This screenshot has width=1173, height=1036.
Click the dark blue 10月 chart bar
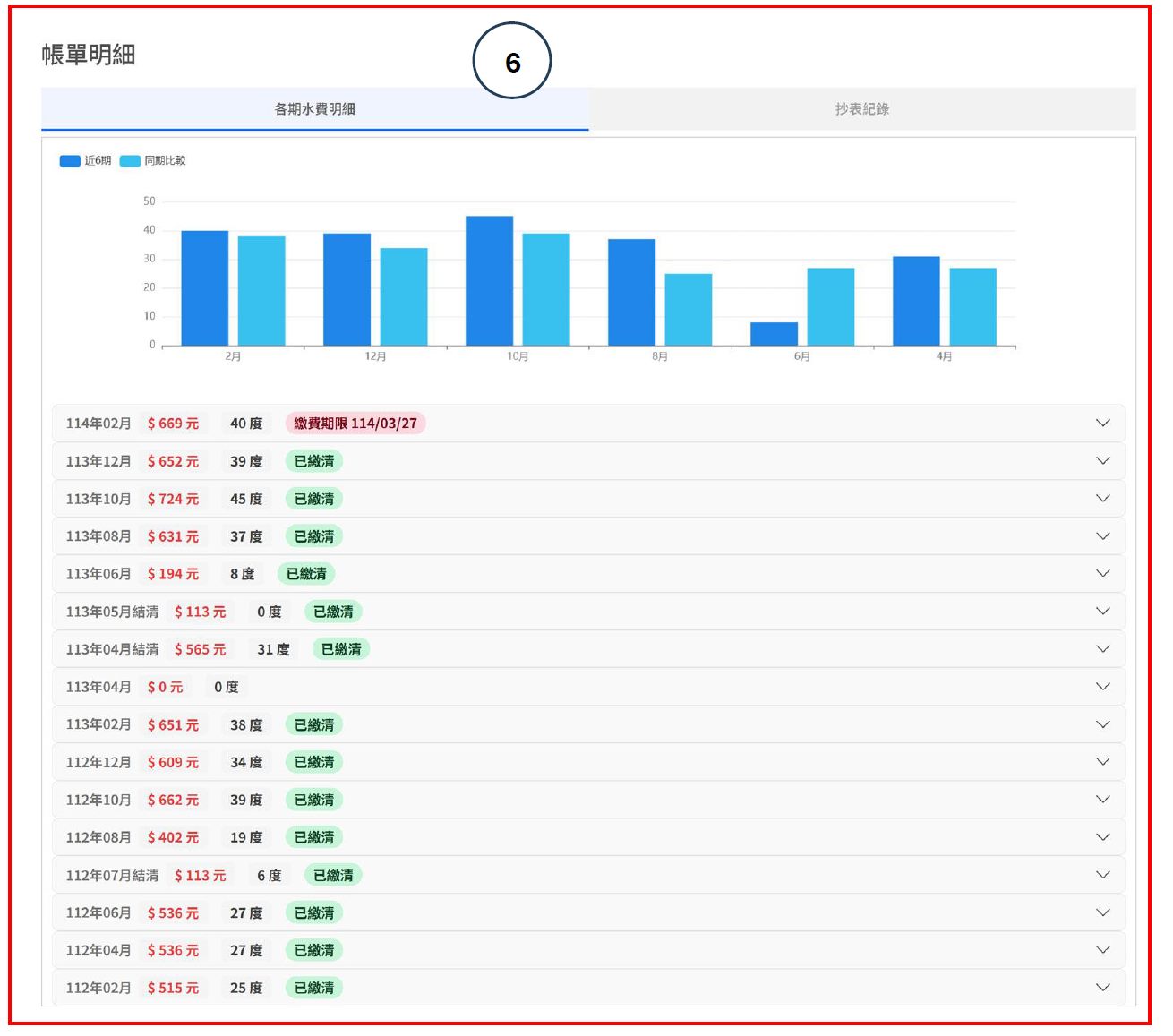[x=490, y=281]
